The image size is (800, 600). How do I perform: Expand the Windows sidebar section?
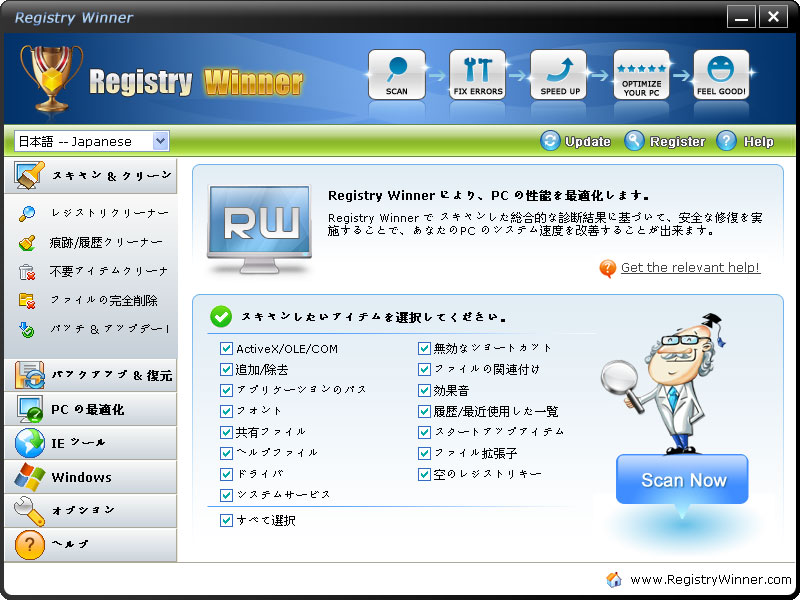(91, 477)
